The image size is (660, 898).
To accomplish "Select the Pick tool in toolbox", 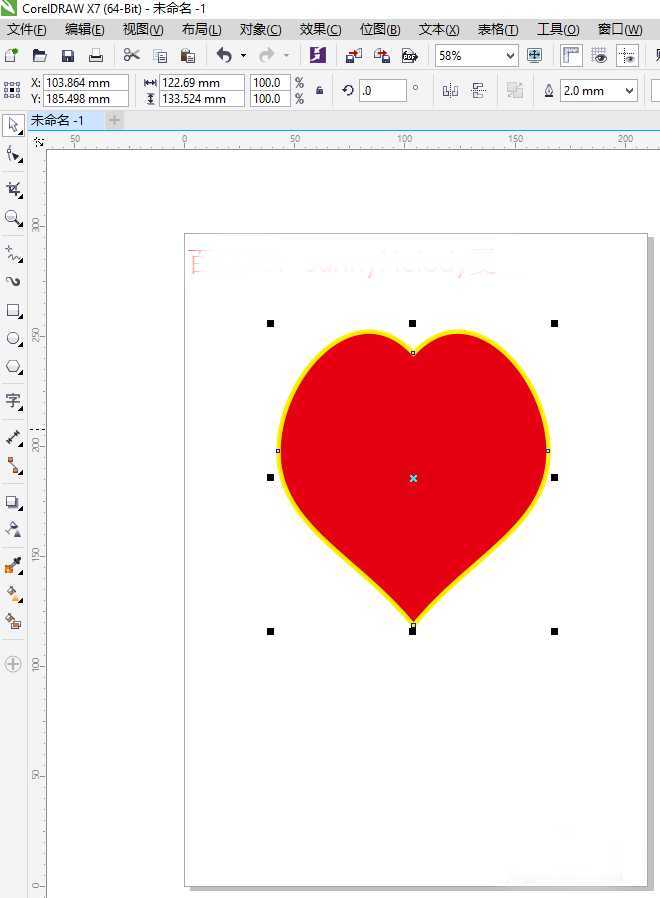I will [x=13, y=125].
